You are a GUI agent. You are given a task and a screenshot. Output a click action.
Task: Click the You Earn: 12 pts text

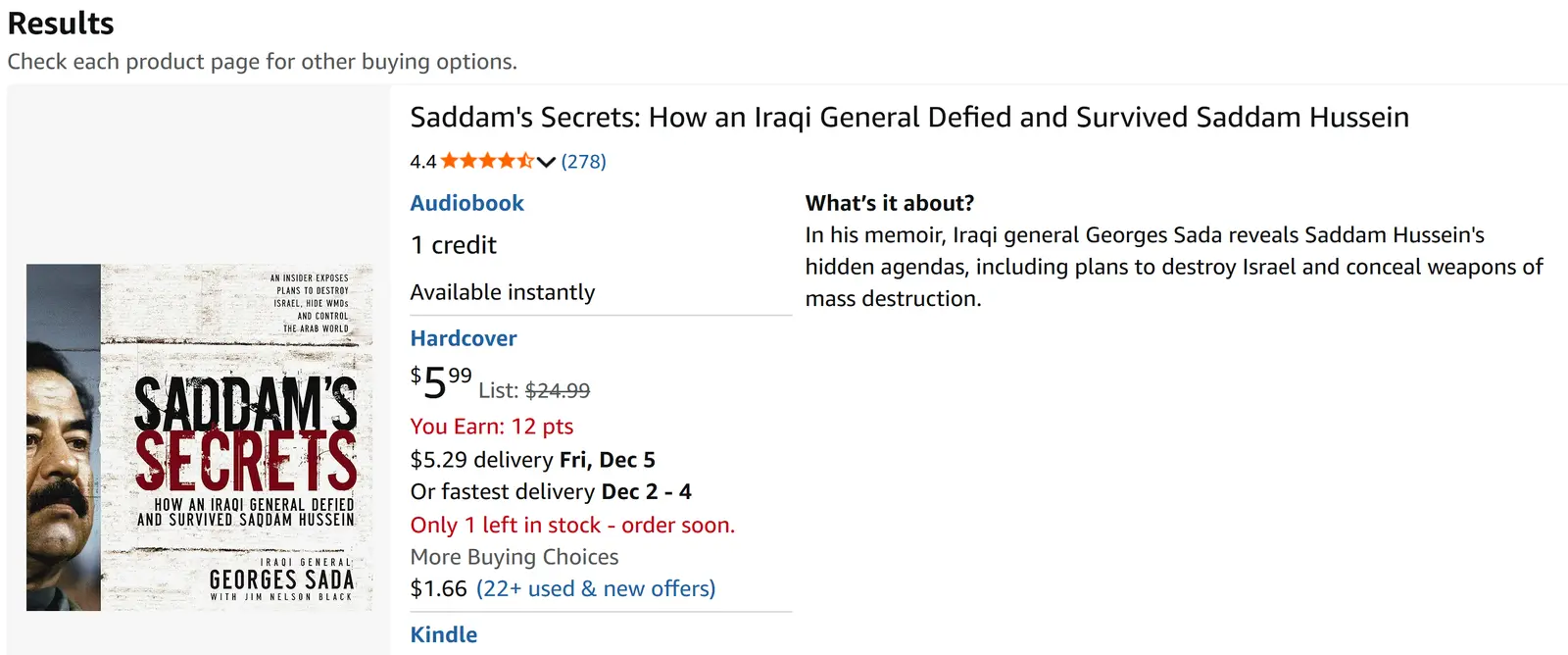click(x=492, y=427)
